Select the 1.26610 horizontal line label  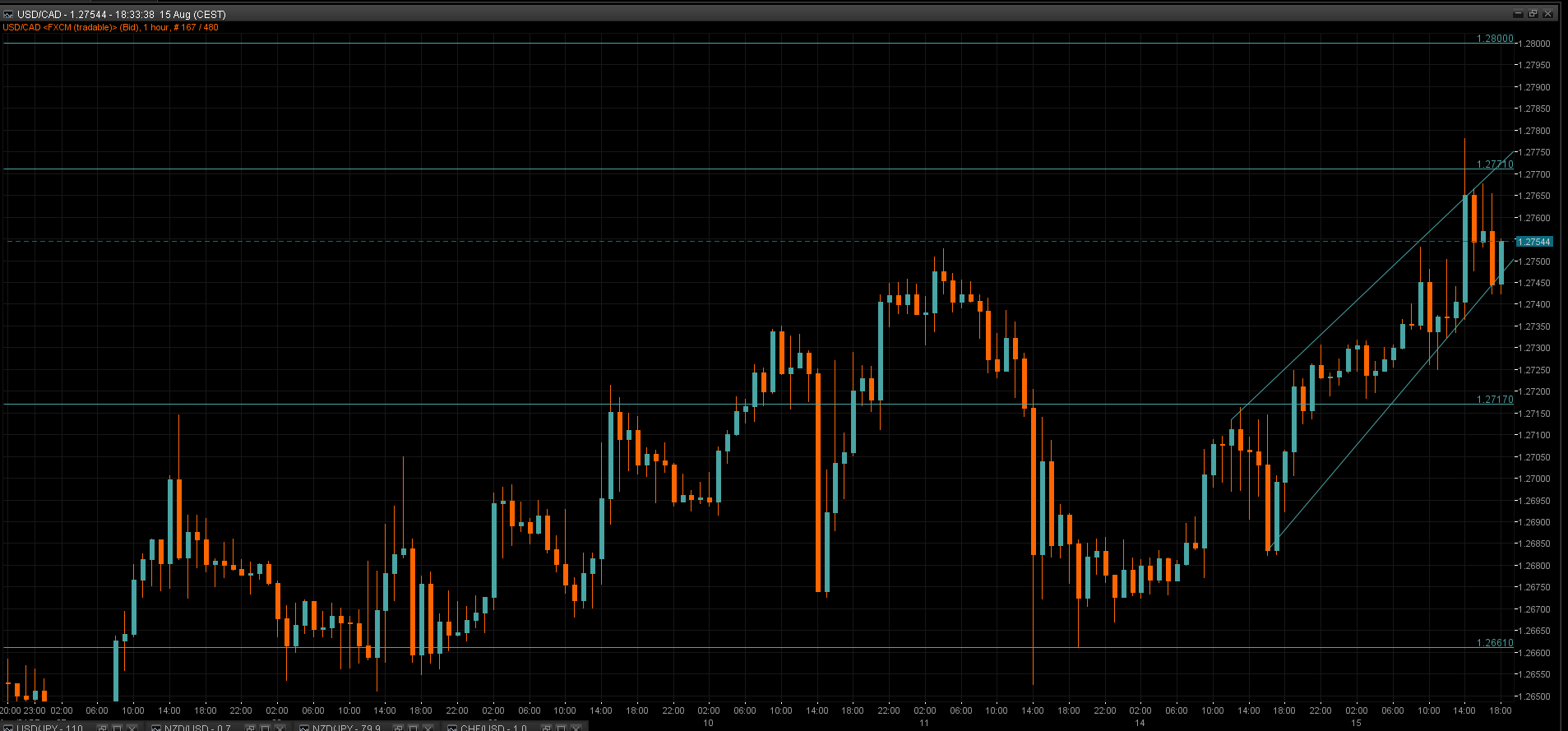pyautogui.click(x=1495, y=643)
